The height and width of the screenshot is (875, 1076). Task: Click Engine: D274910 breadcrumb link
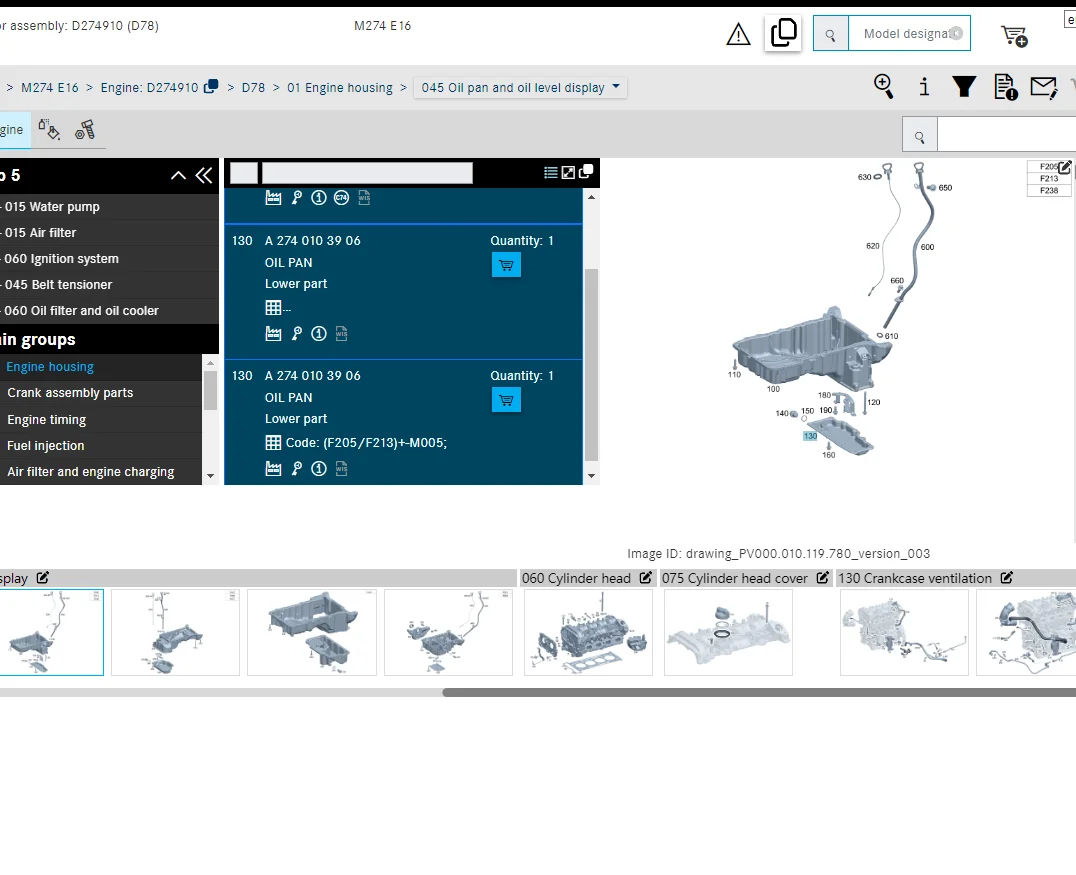coord(149,88)
